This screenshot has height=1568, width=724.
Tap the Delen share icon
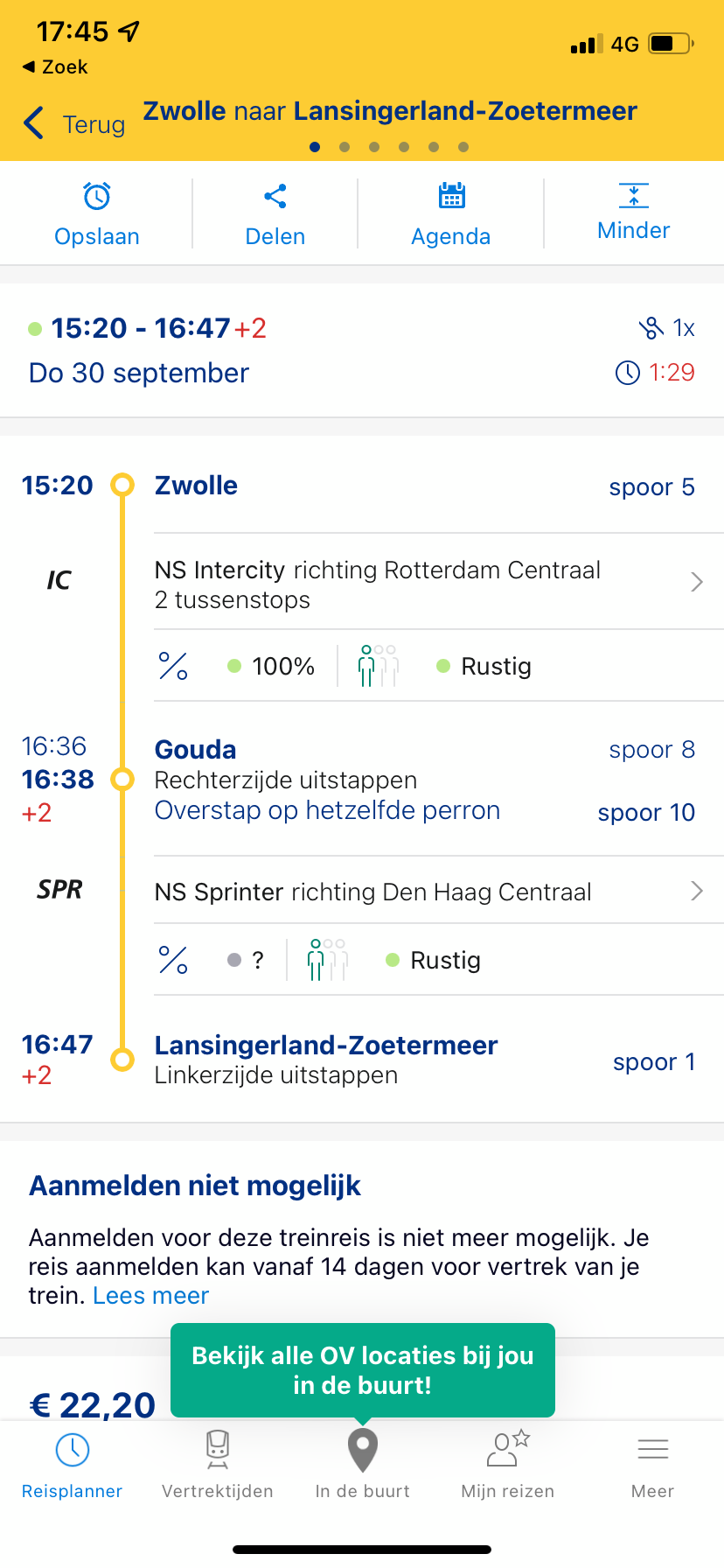275,197
